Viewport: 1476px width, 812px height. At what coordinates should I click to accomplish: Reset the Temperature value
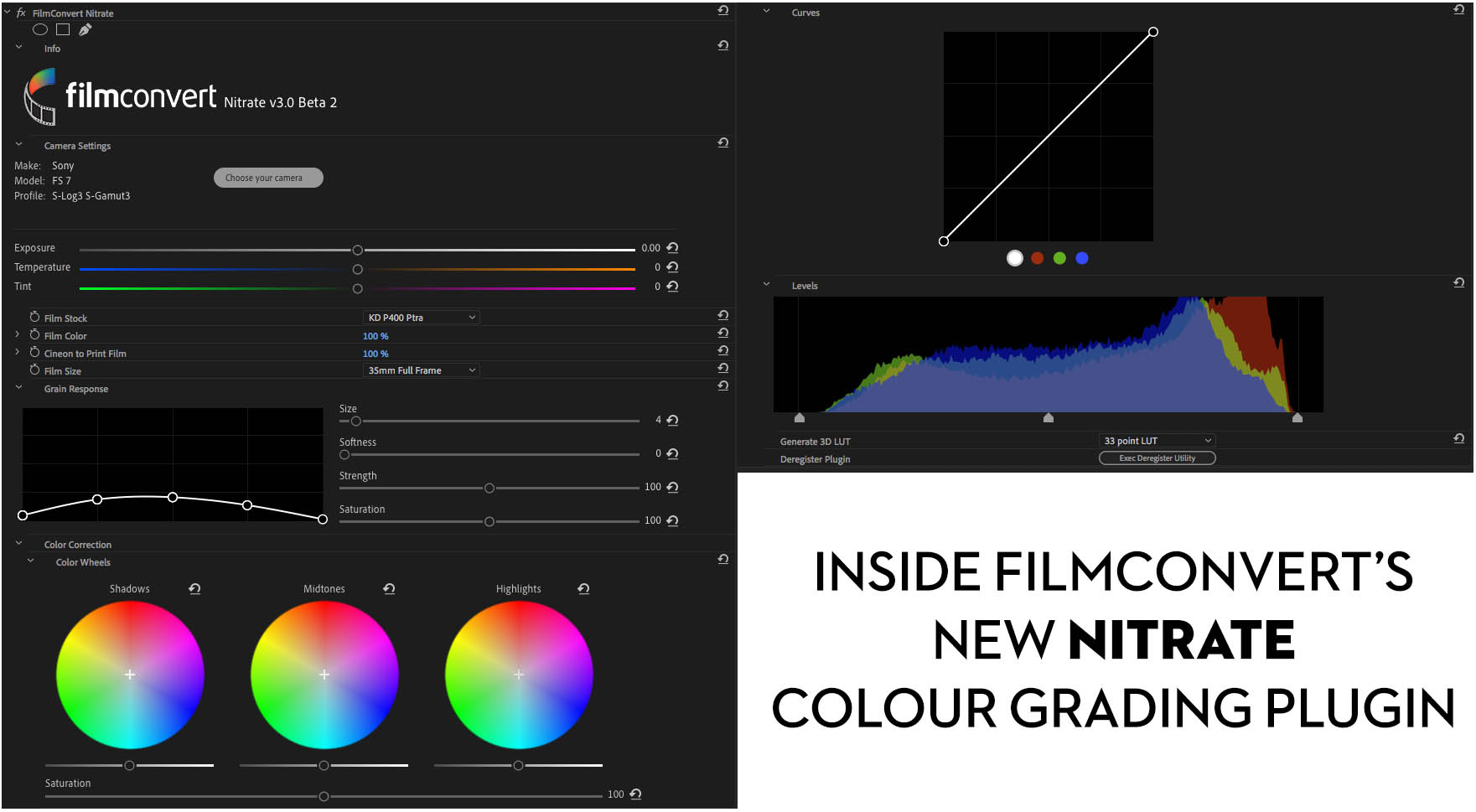point(672,267)
